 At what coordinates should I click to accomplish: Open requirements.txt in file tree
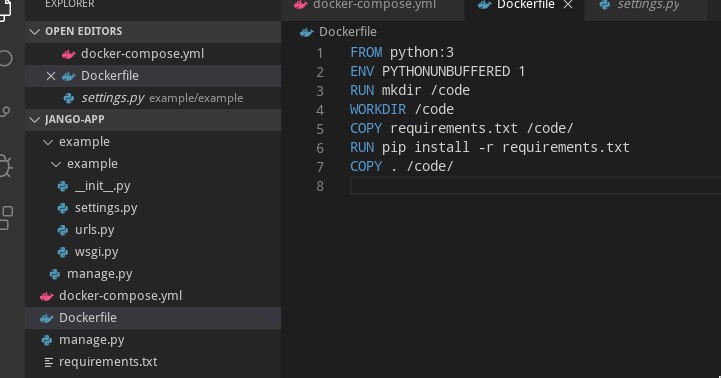tap(108, 362)
